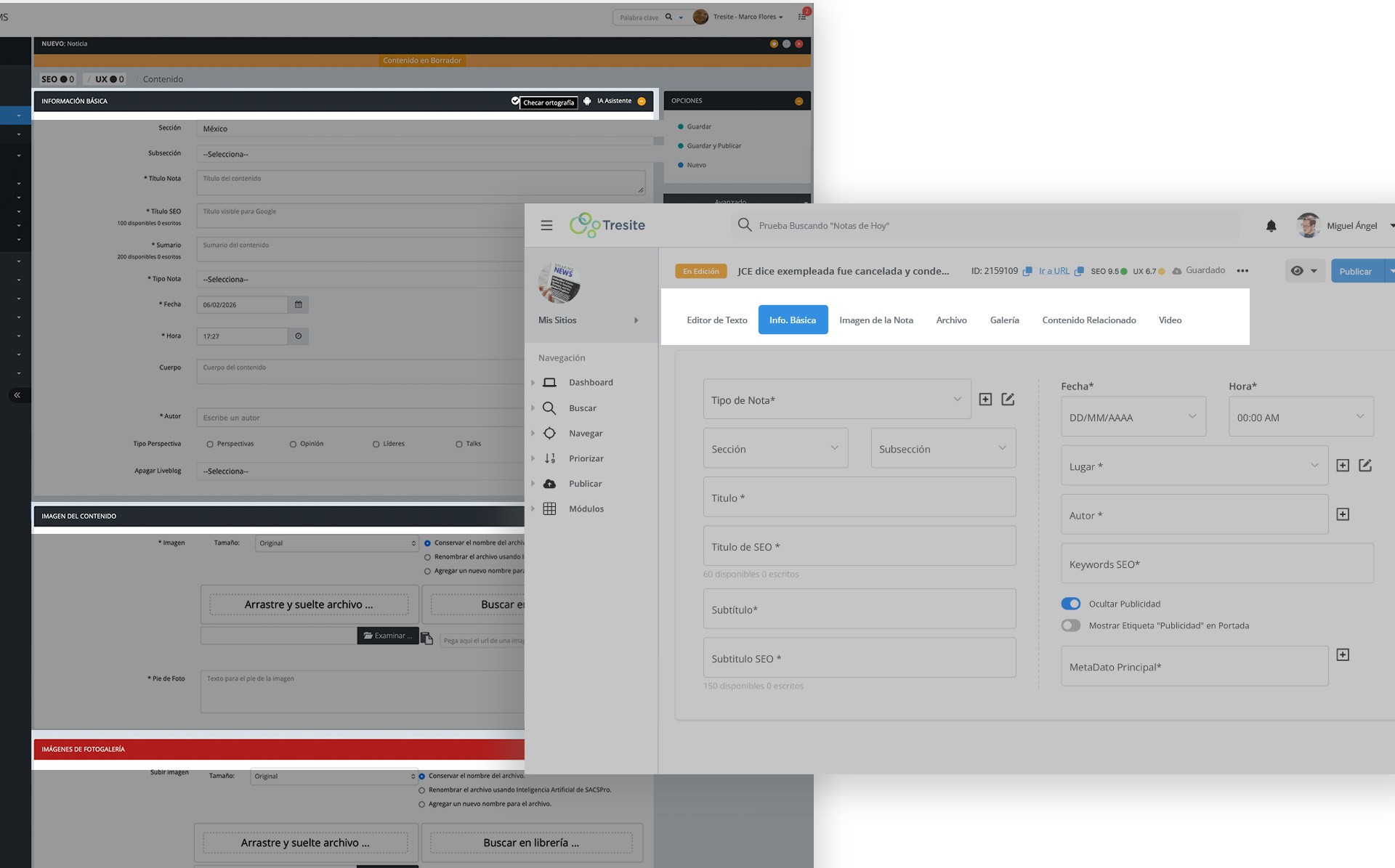Screen dimensions: 1395x868
Task: Click the add icon beside Tipo de Nota
Action: (985, 399)
